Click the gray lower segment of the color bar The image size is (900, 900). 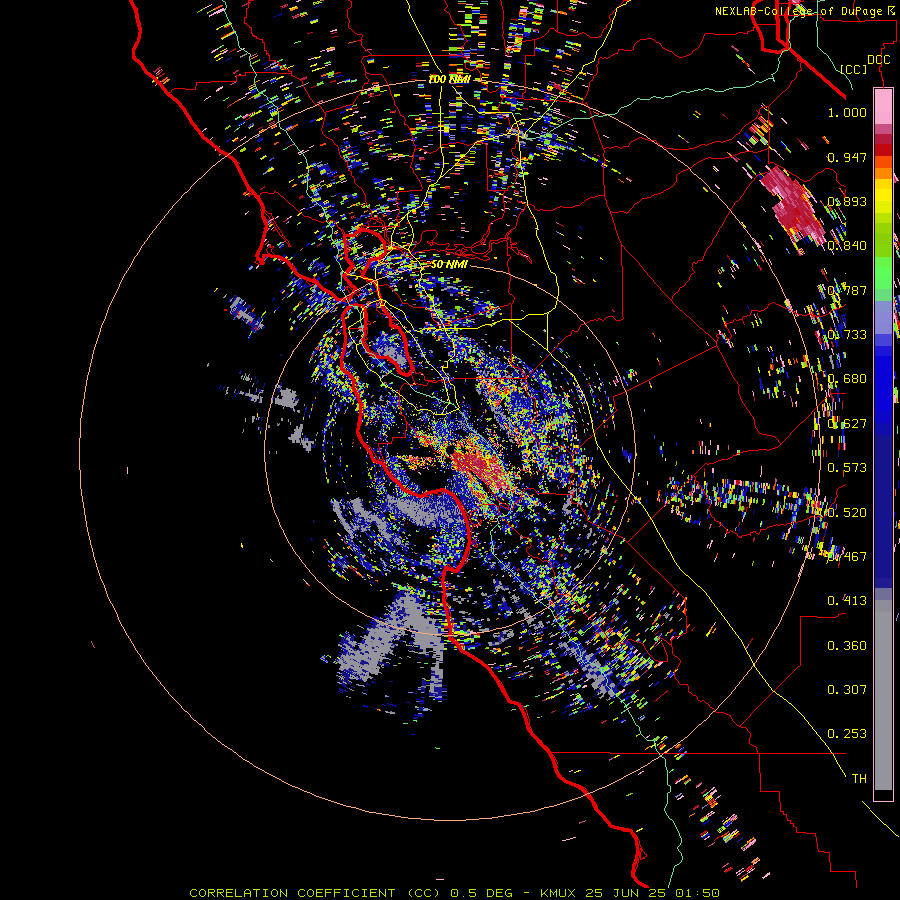tap(883, 695)
